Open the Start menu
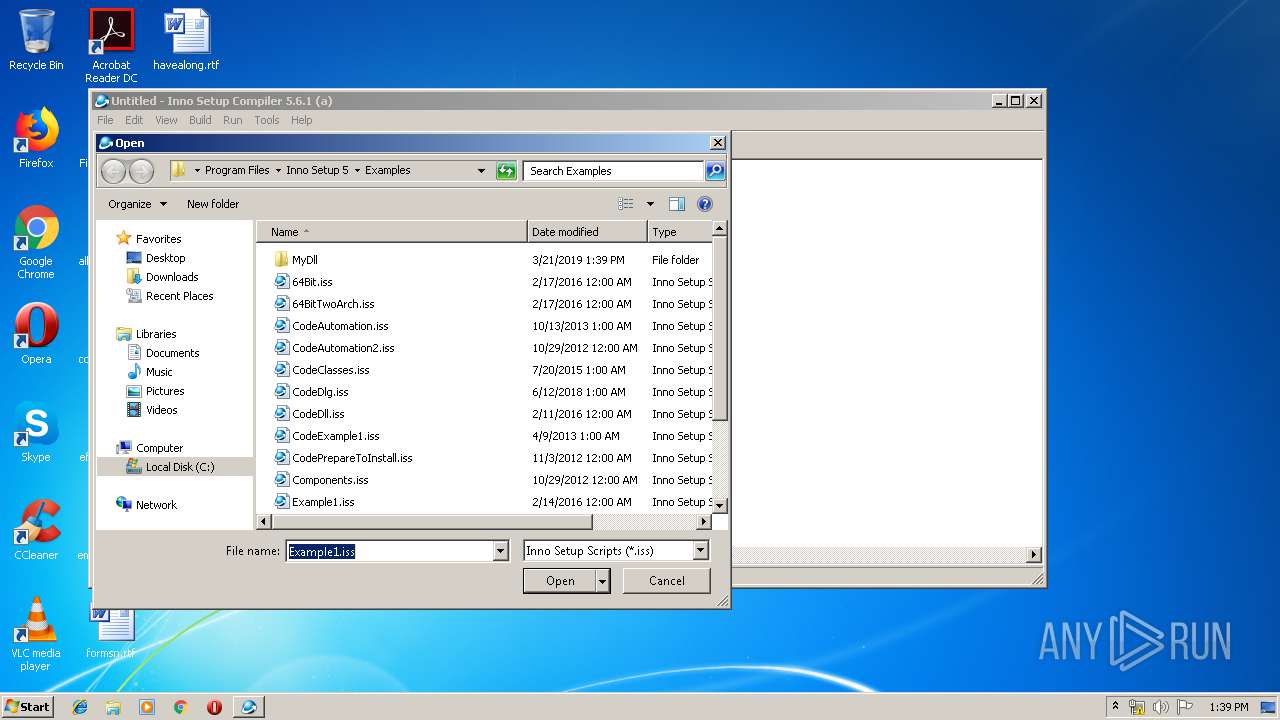 click(x=28, y=707)
